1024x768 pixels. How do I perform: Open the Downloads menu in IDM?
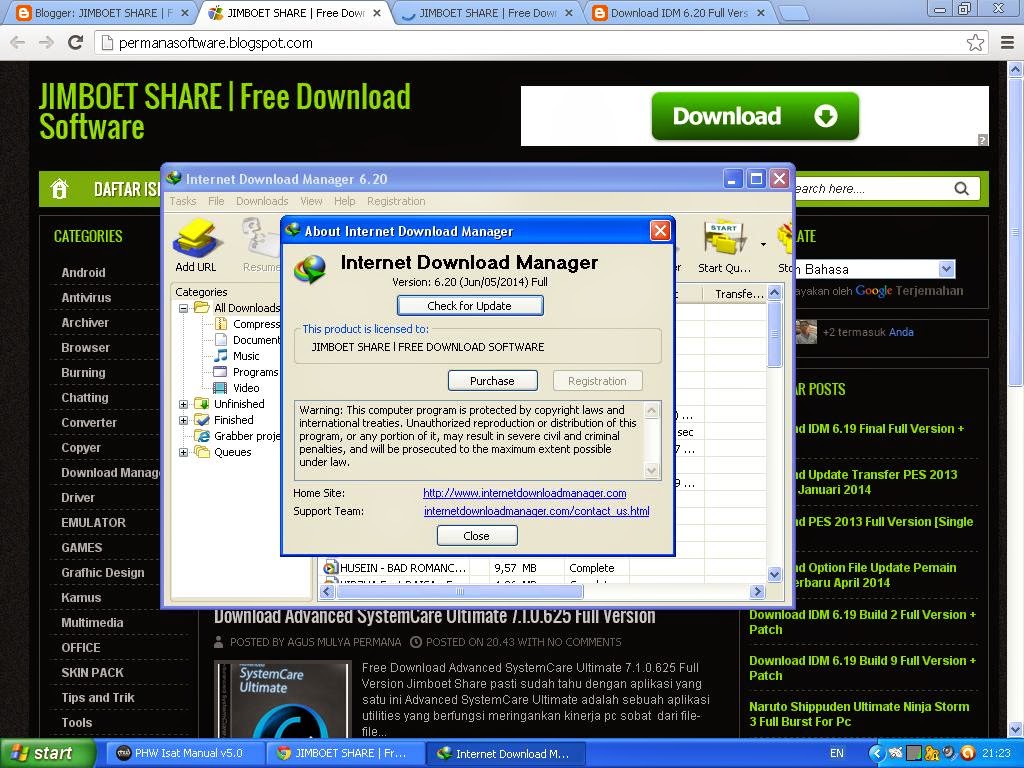point(262,201)
